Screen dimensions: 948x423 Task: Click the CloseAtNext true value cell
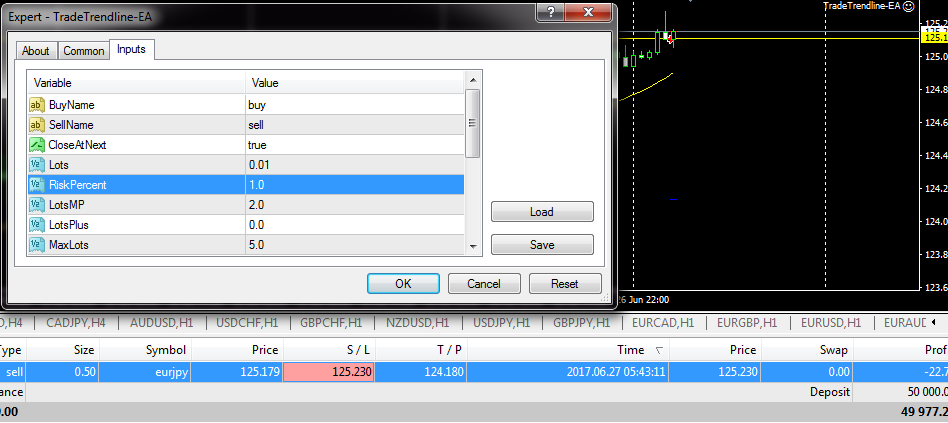(x=355, y=144)
